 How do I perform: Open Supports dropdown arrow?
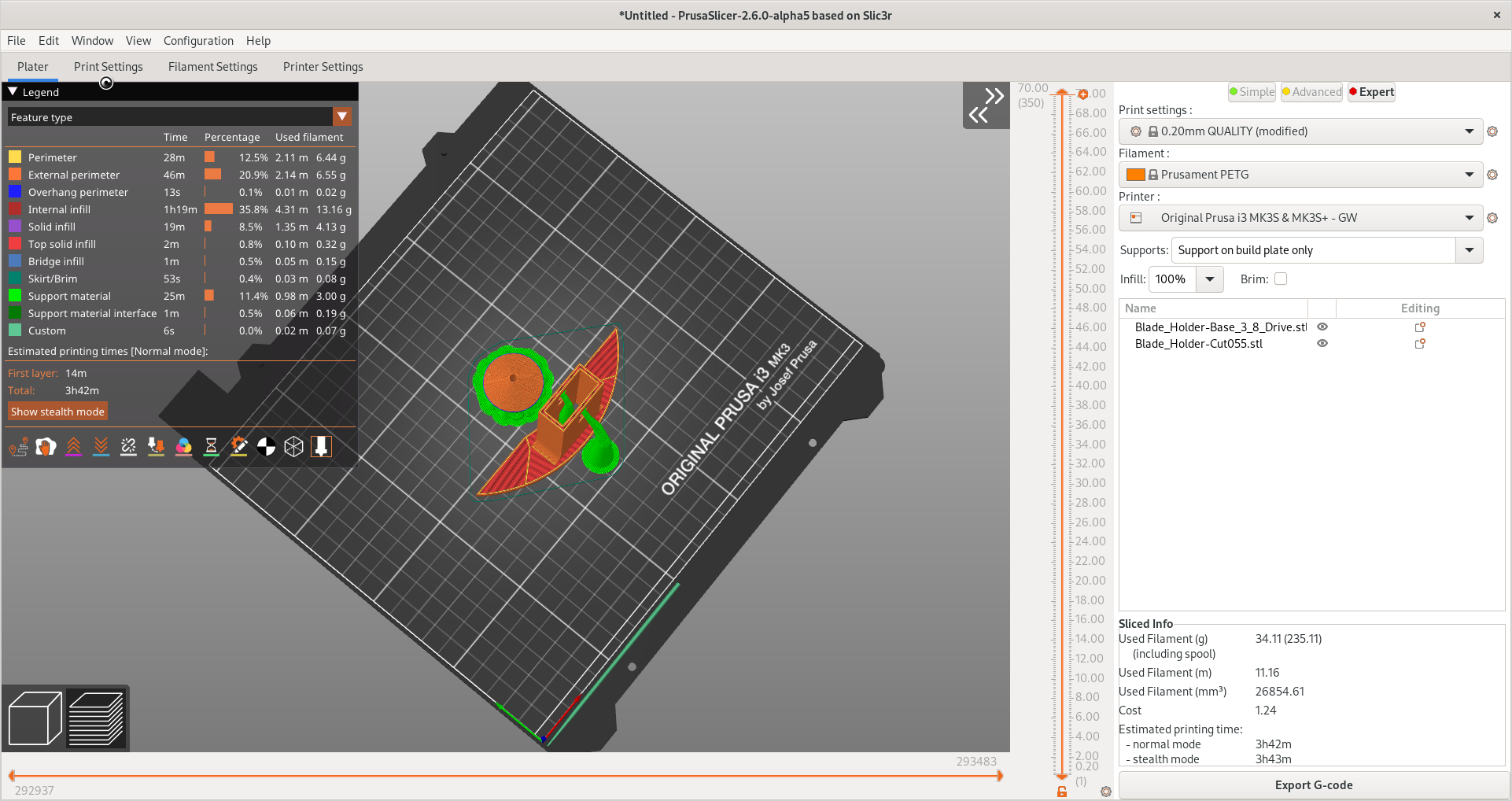click(1469, 250)
